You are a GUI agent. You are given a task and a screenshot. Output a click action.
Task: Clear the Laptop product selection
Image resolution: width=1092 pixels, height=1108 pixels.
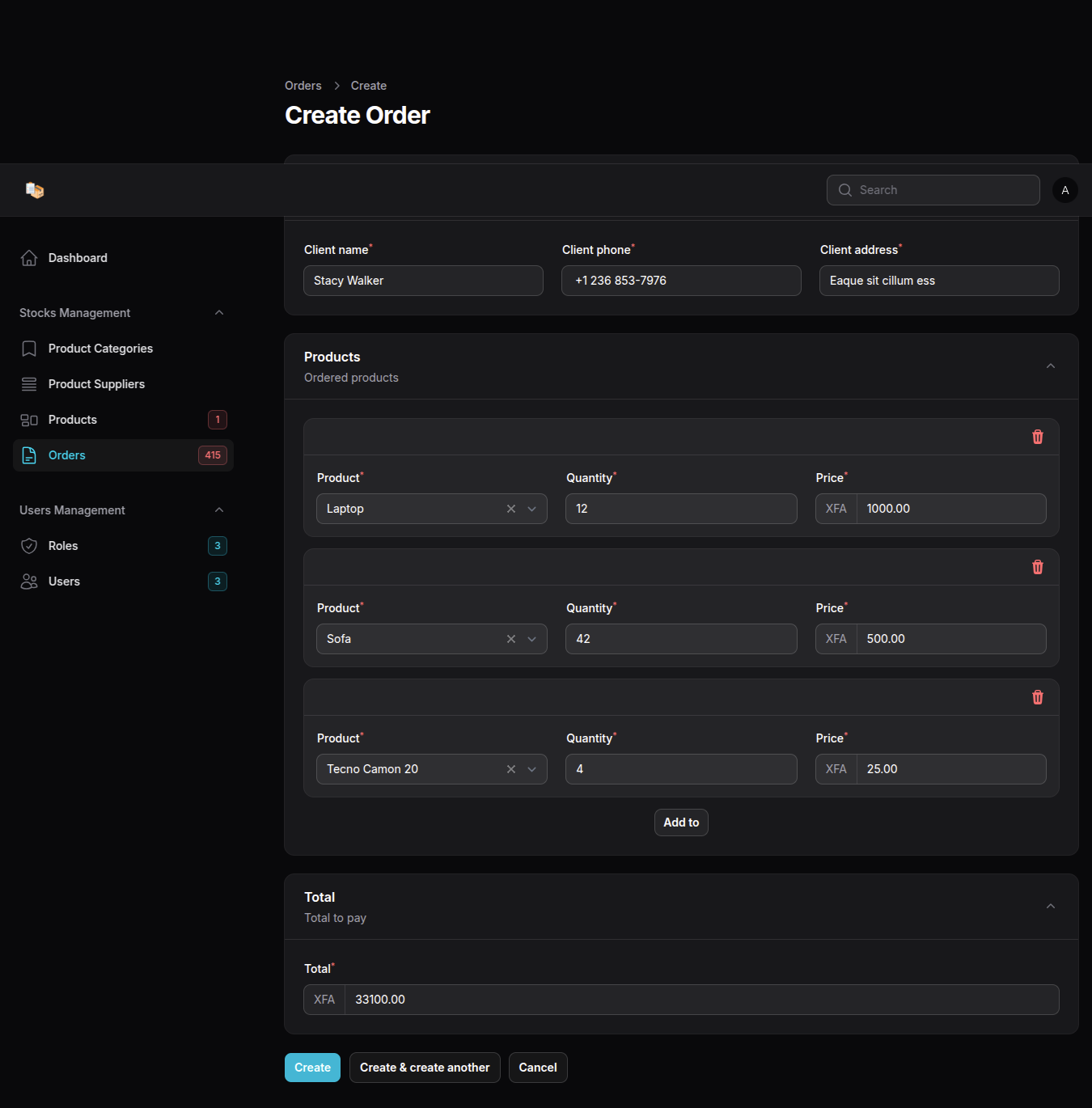511,509
